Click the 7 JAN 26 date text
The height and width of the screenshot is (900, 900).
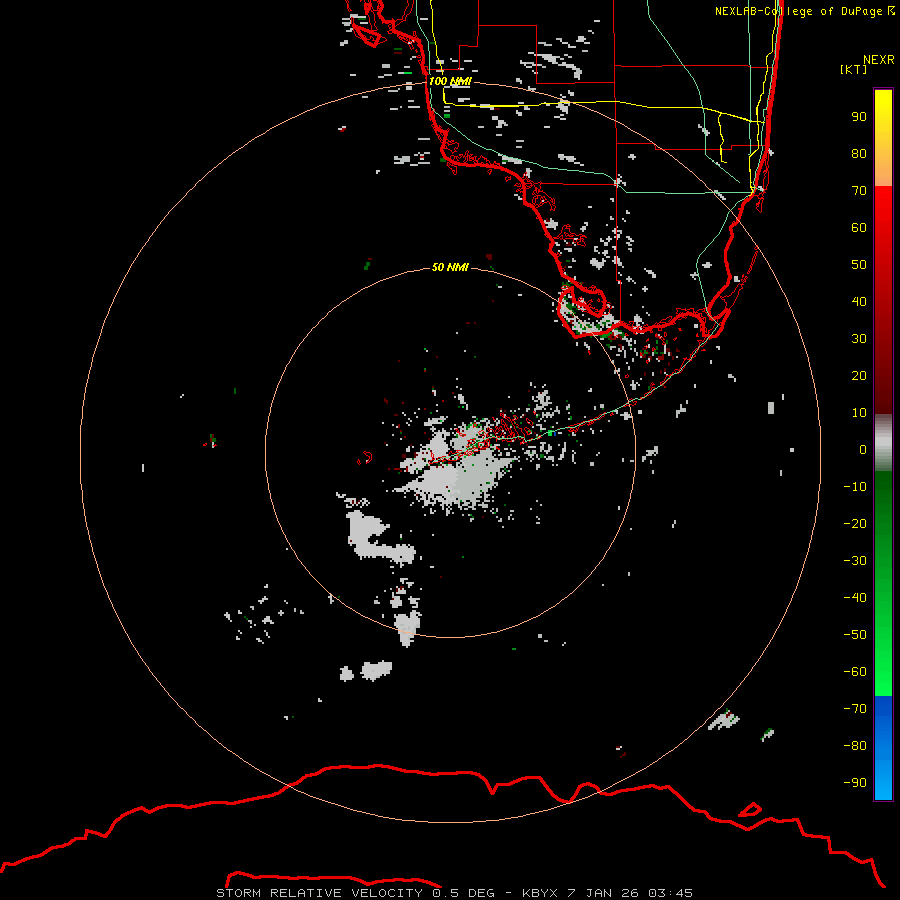click(602, 893)
